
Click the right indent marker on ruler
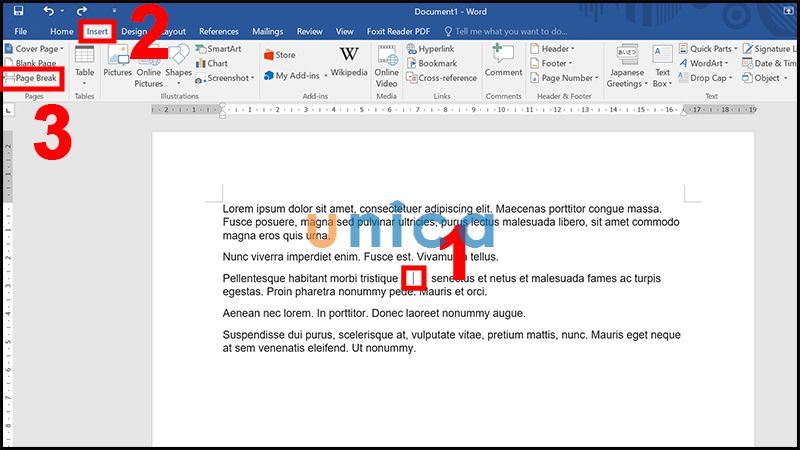(x=684, y=112)
